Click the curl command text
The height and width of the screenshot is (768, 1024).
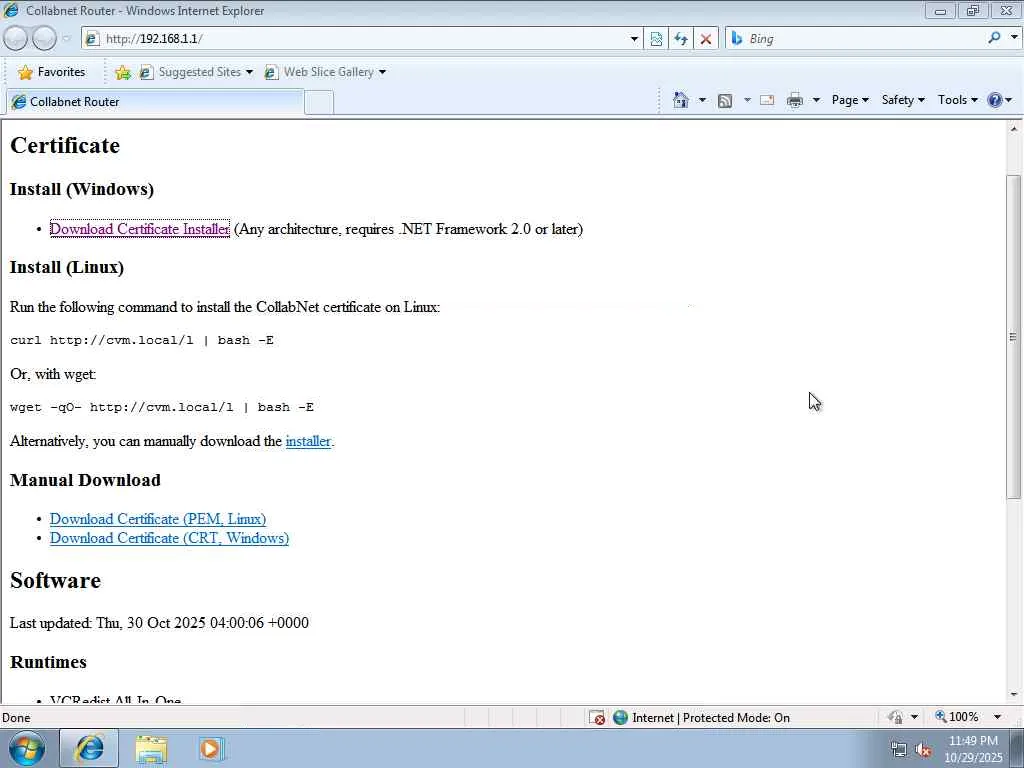click(142, 340)
